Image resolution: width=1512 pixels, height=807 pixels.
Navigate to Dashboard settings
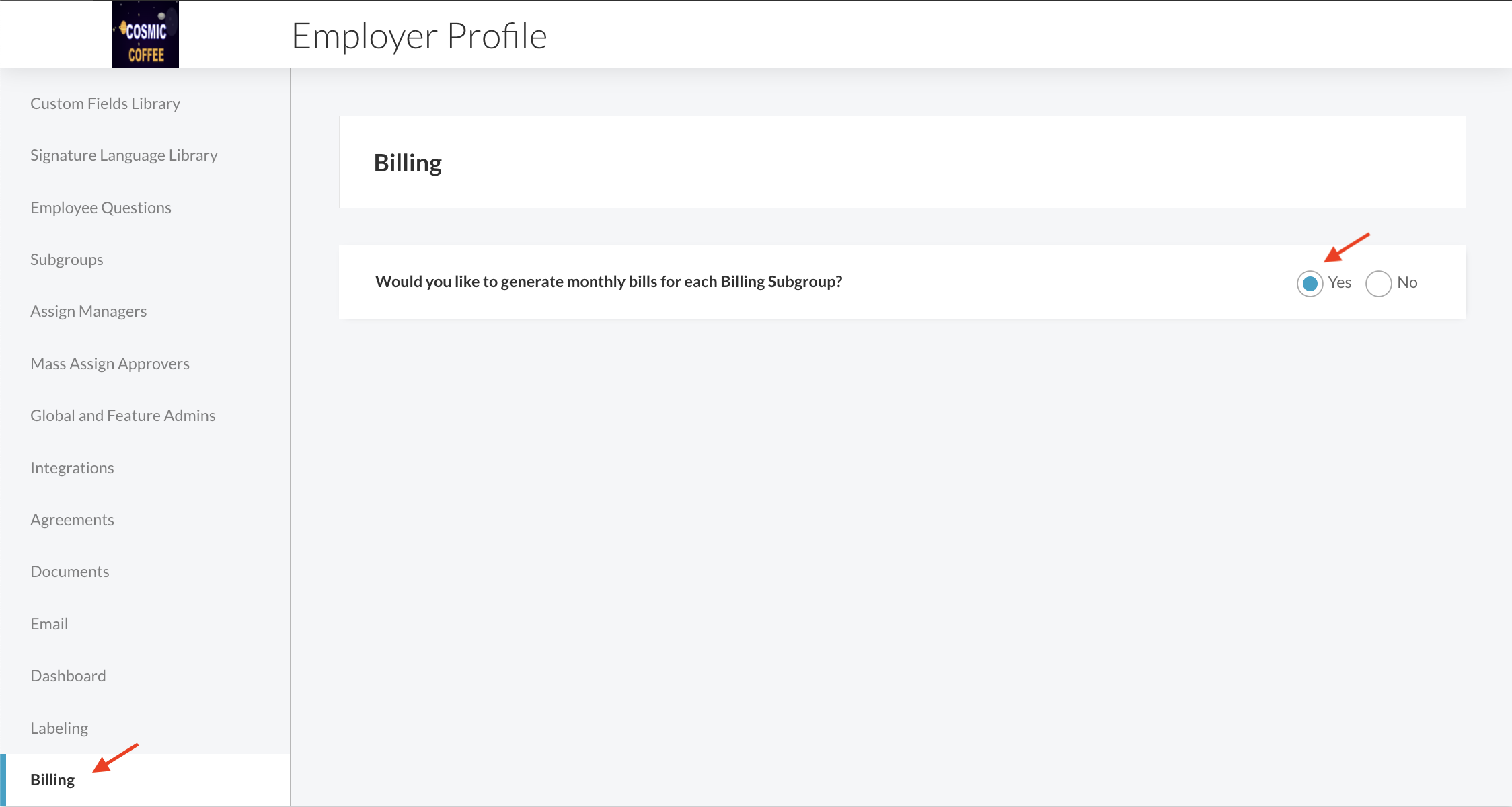point(68,676)
